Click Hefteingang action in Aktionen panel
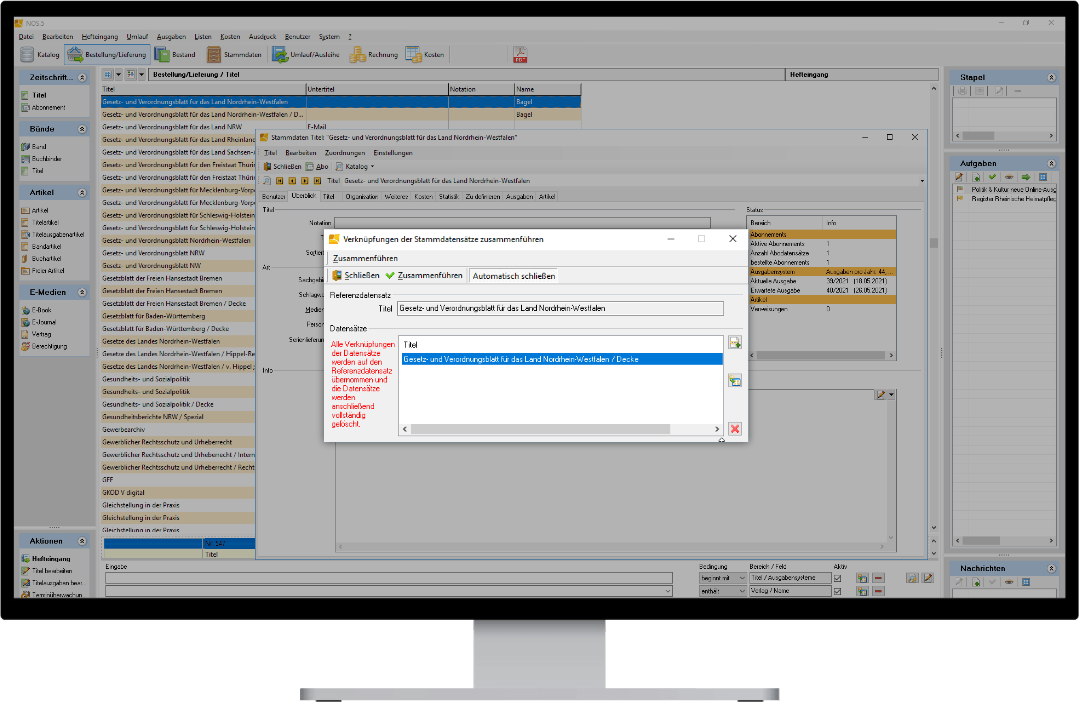 [46, 559]
